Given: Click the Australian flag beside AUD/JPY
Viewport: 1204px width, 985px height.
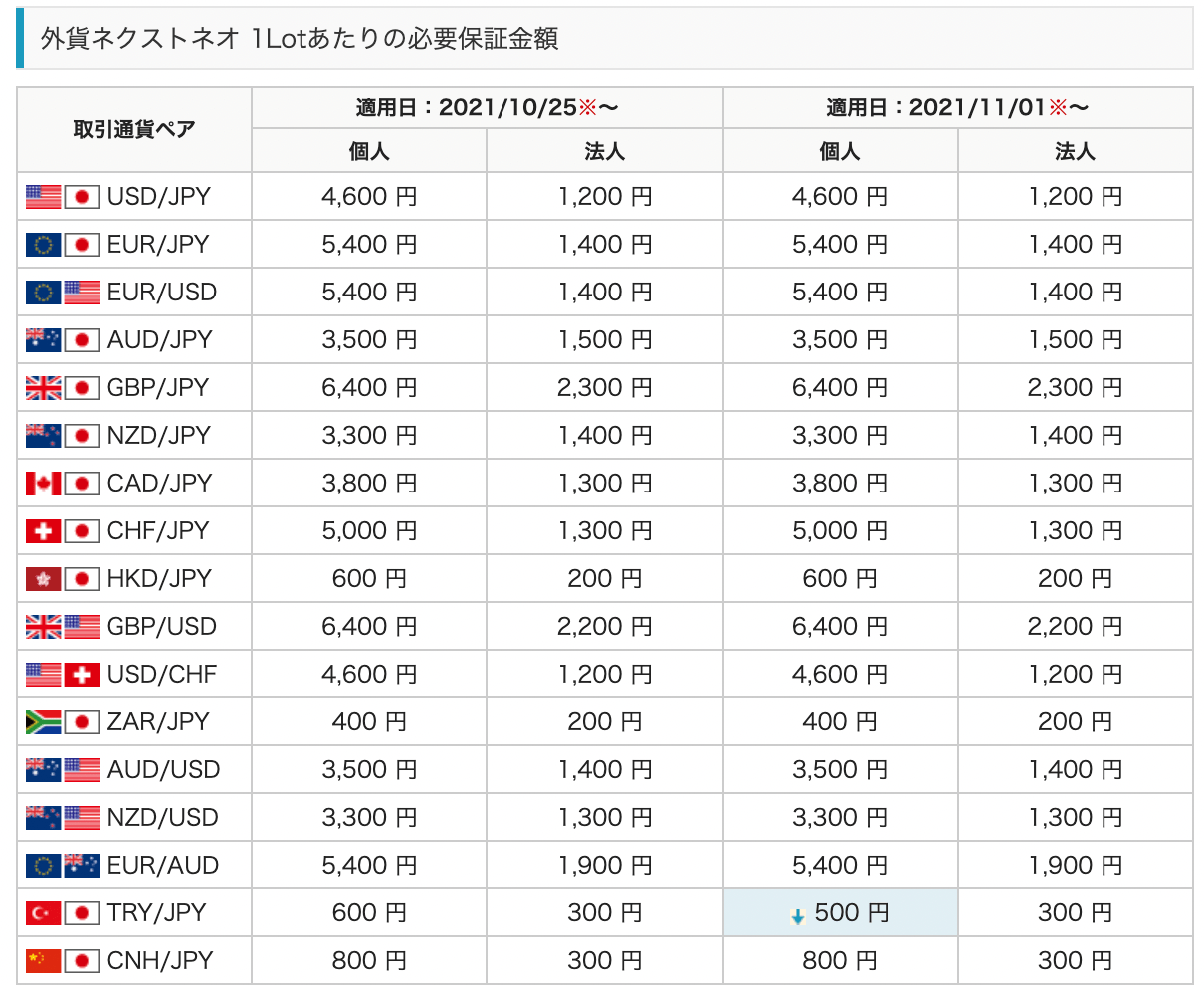Looking at the screenshot, I should click(x=44, y=340).
